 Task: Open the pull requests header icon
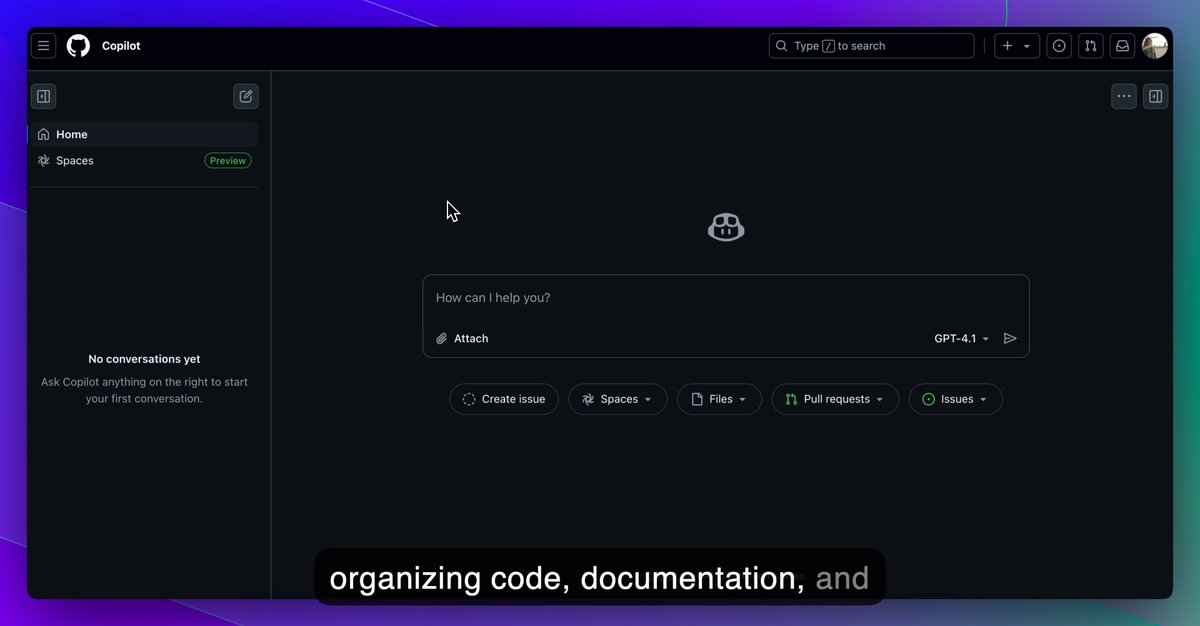coord(1091,46)
